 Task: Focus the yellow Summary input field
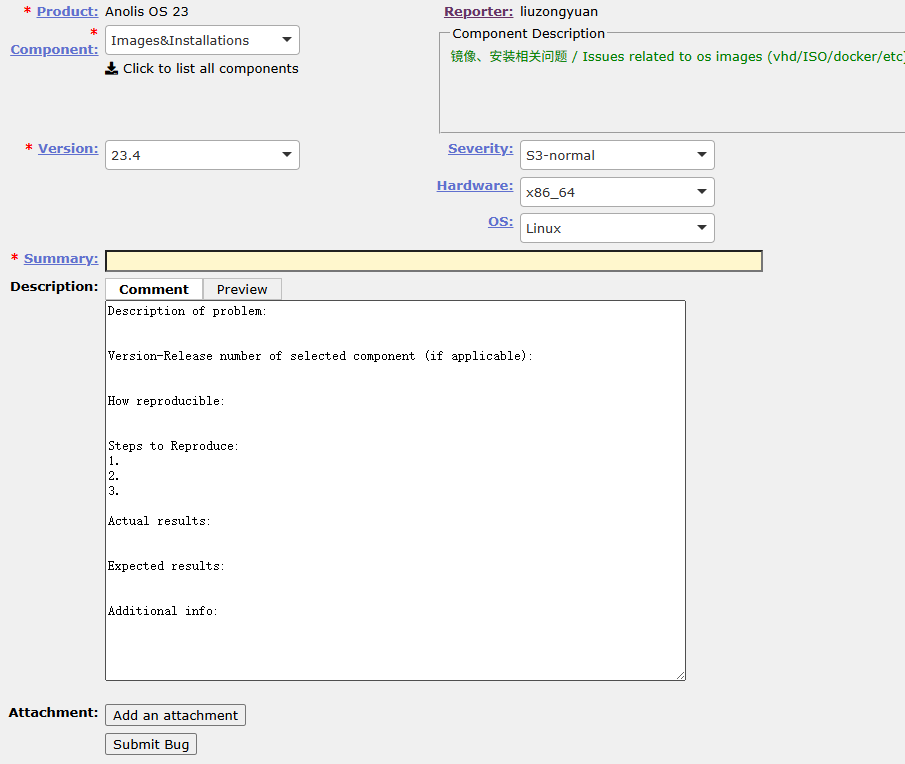pyautogui.click(x=433, y=261)
